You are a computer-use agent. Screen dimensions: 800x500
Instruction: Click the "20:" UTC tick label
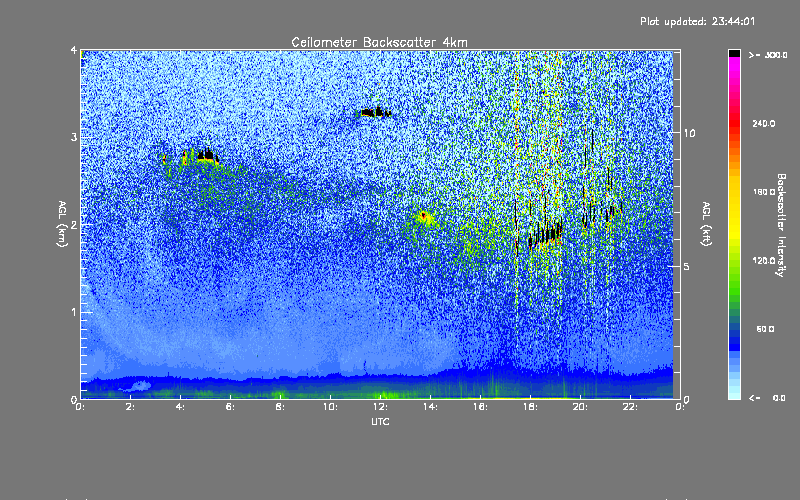580,407
